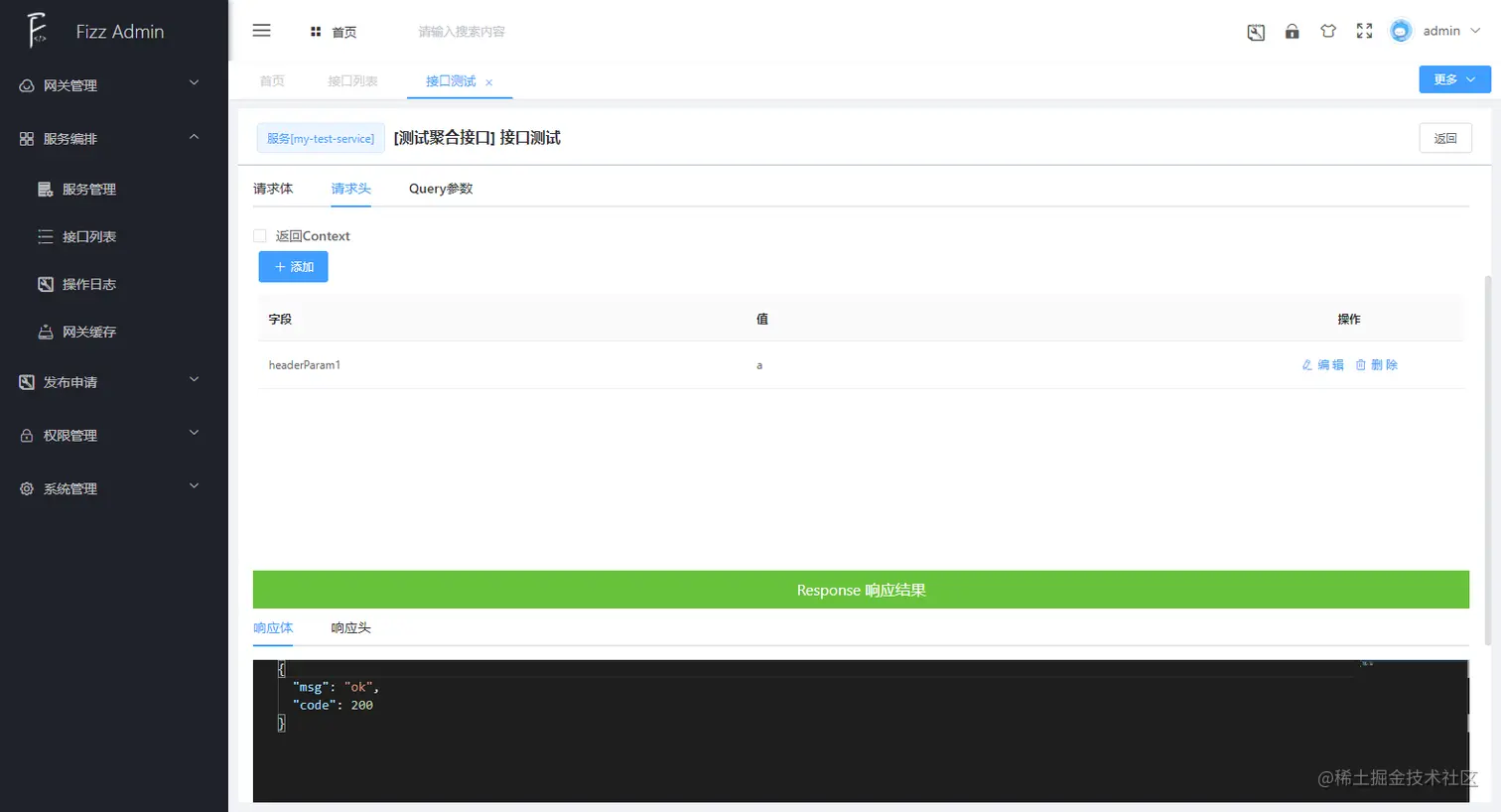Click the 值 column header
This screenshot has height=812, width=1501.
(x=762, y=319)
